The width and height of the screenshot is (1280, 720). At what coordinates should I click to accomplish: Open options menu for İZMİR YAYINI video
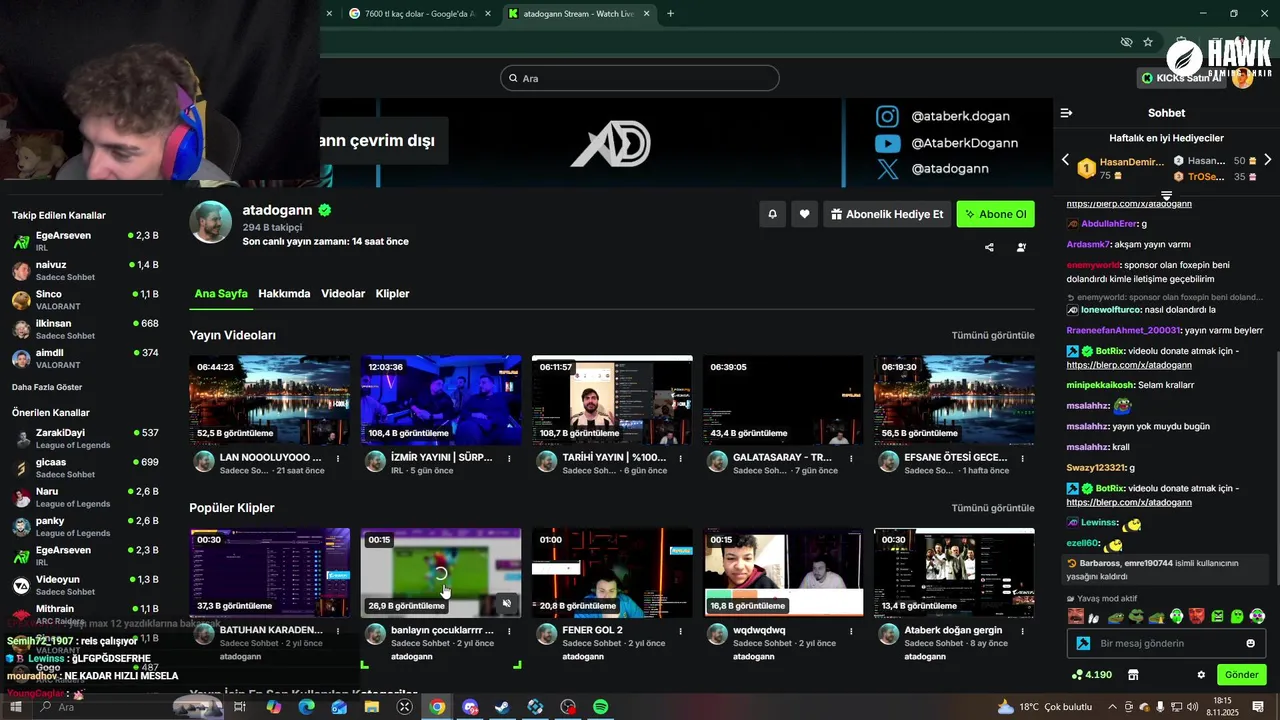point(509,459)
